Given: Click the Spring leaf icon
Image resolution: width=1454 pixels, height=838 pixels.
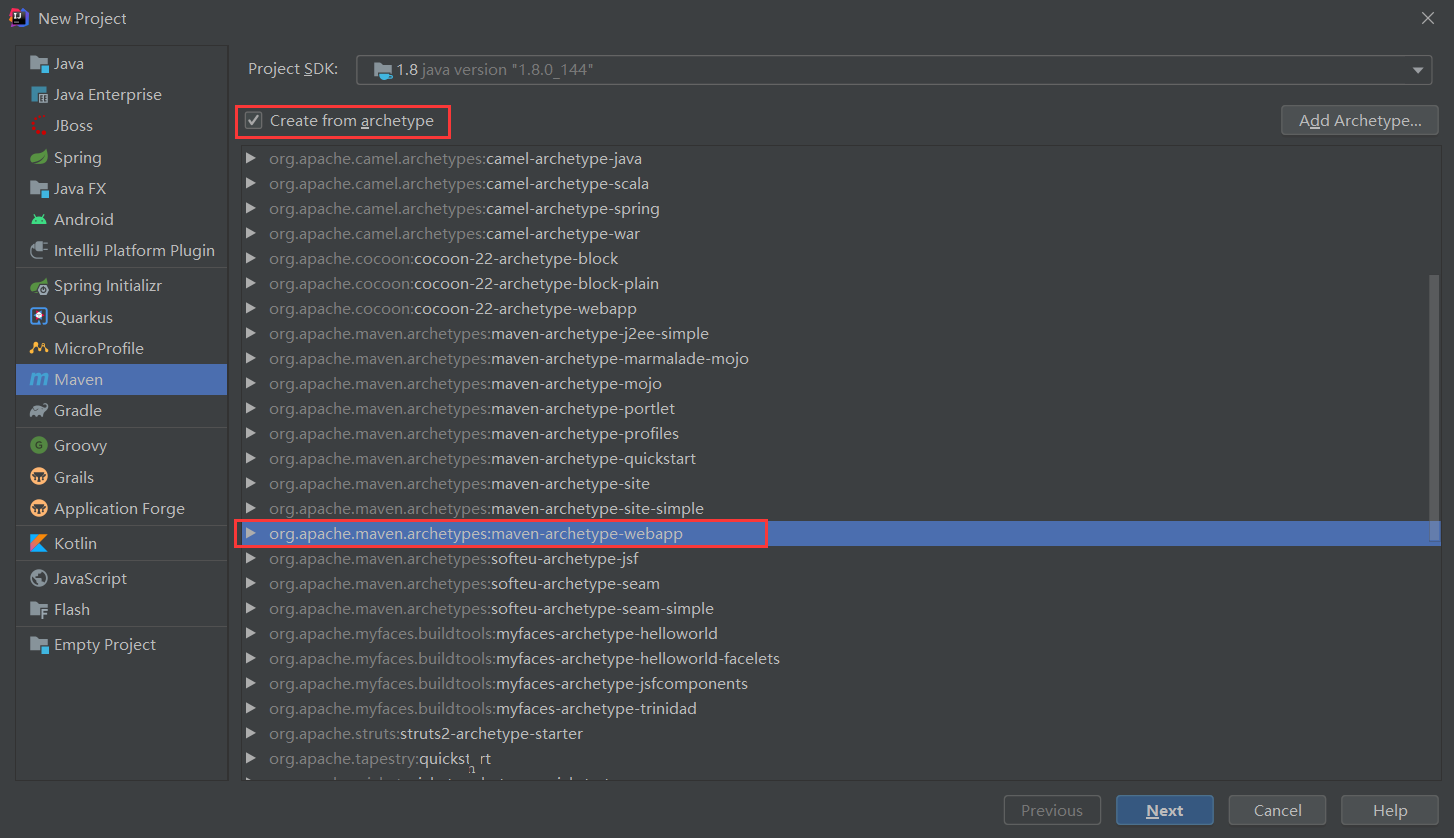Looking at the screenshot, I should 39,157.
